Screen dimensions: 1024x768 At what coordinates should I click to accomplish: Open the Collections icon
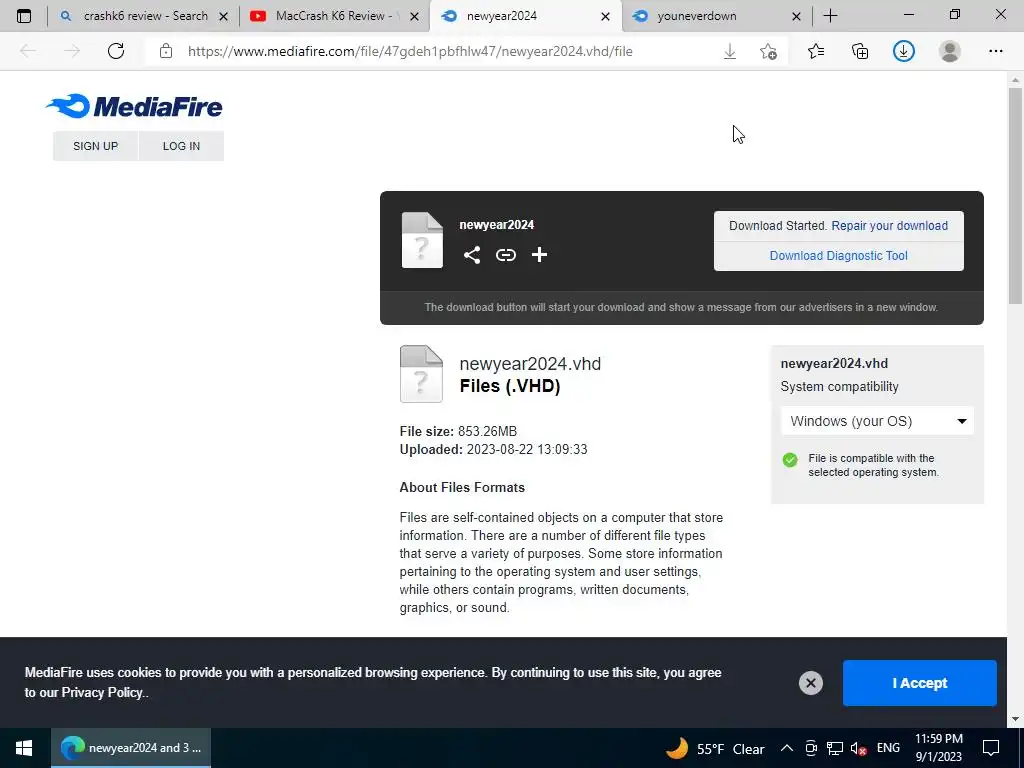[860, 51]
